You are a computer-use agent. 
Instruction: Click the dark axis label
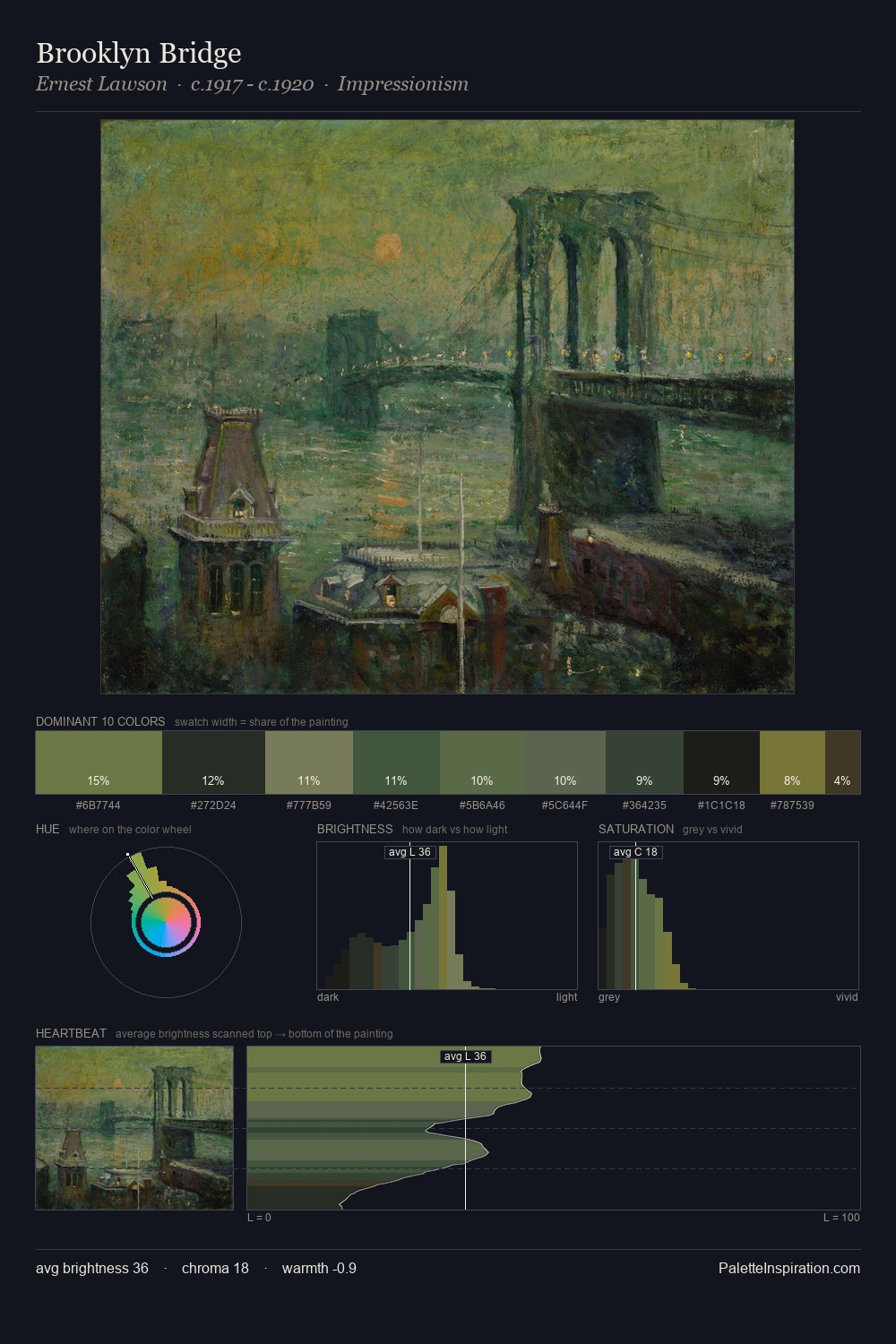point(328,997)
